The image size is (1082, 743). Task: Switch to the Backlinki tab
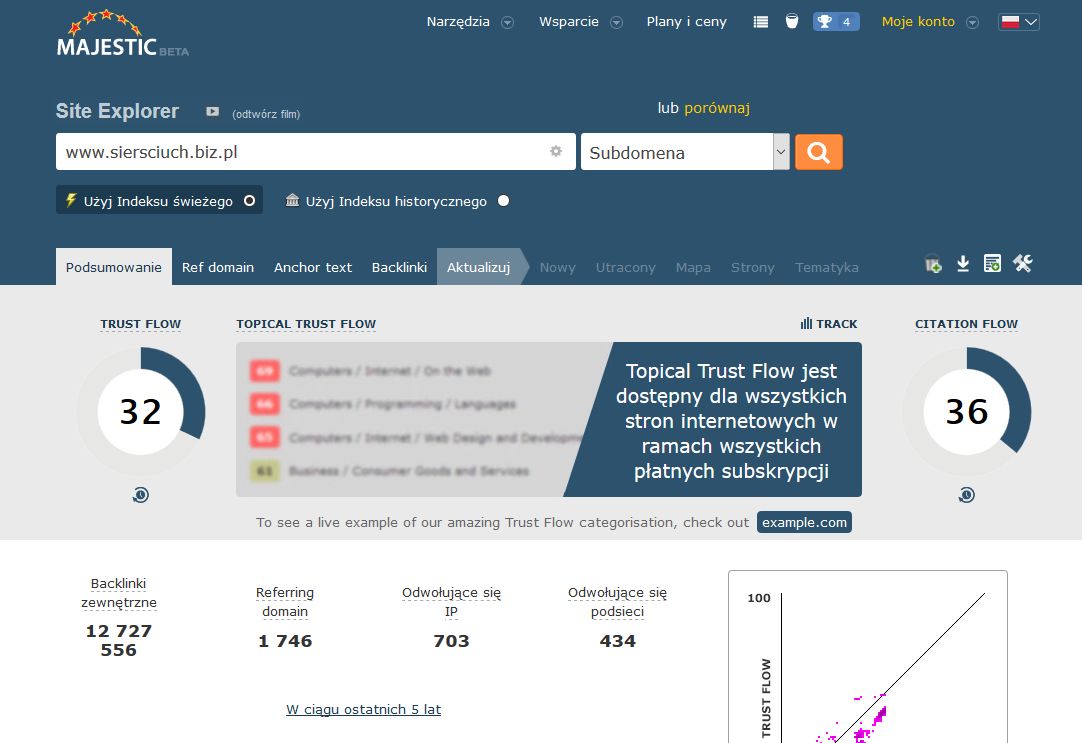point(400,267)
